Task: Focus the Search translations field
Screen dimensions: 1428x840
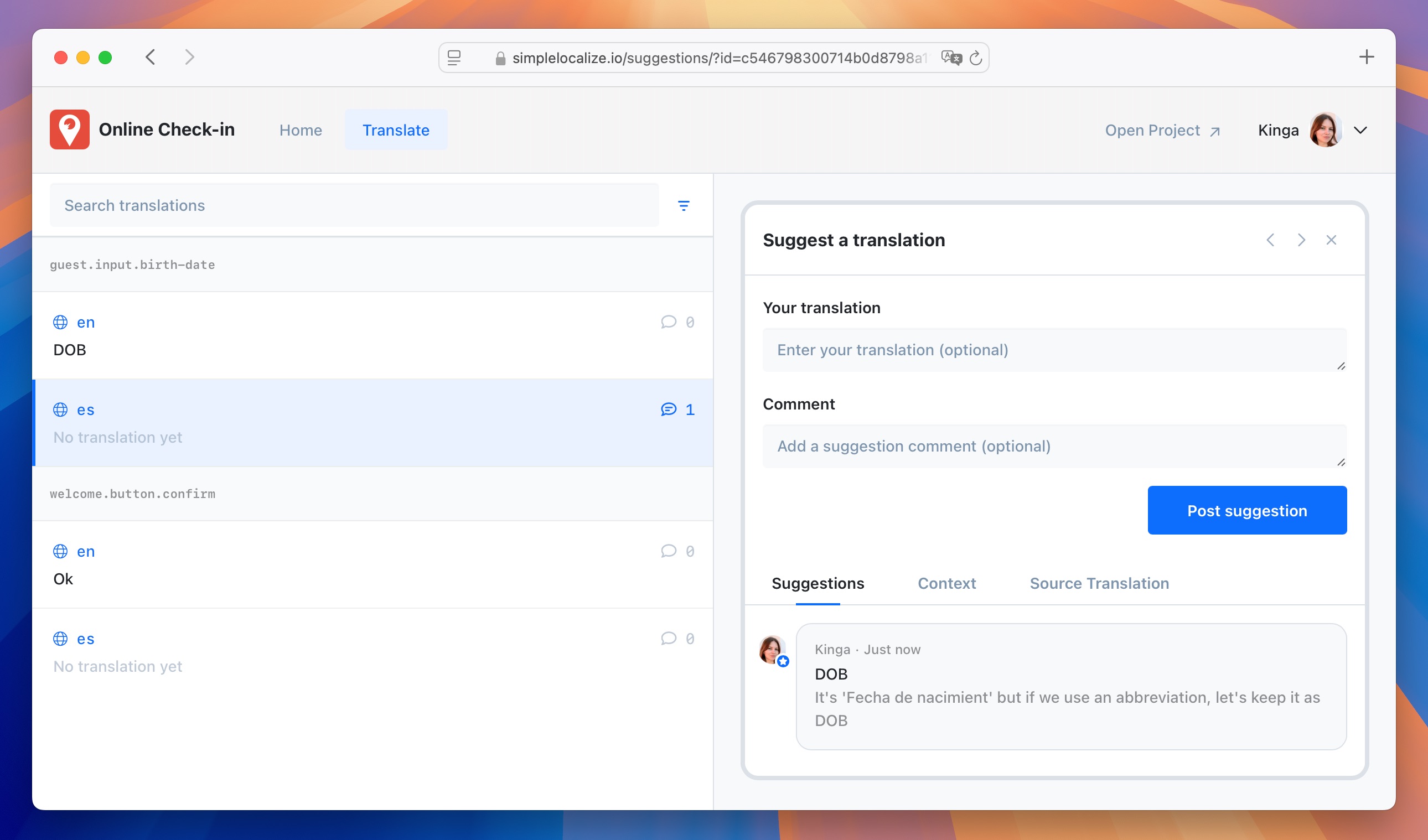Action: point(354,205)
